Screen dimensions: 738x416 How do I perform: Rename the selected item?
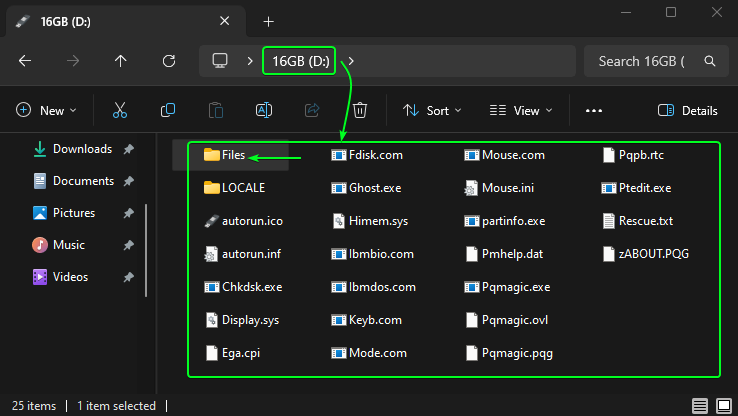(264, 111)
